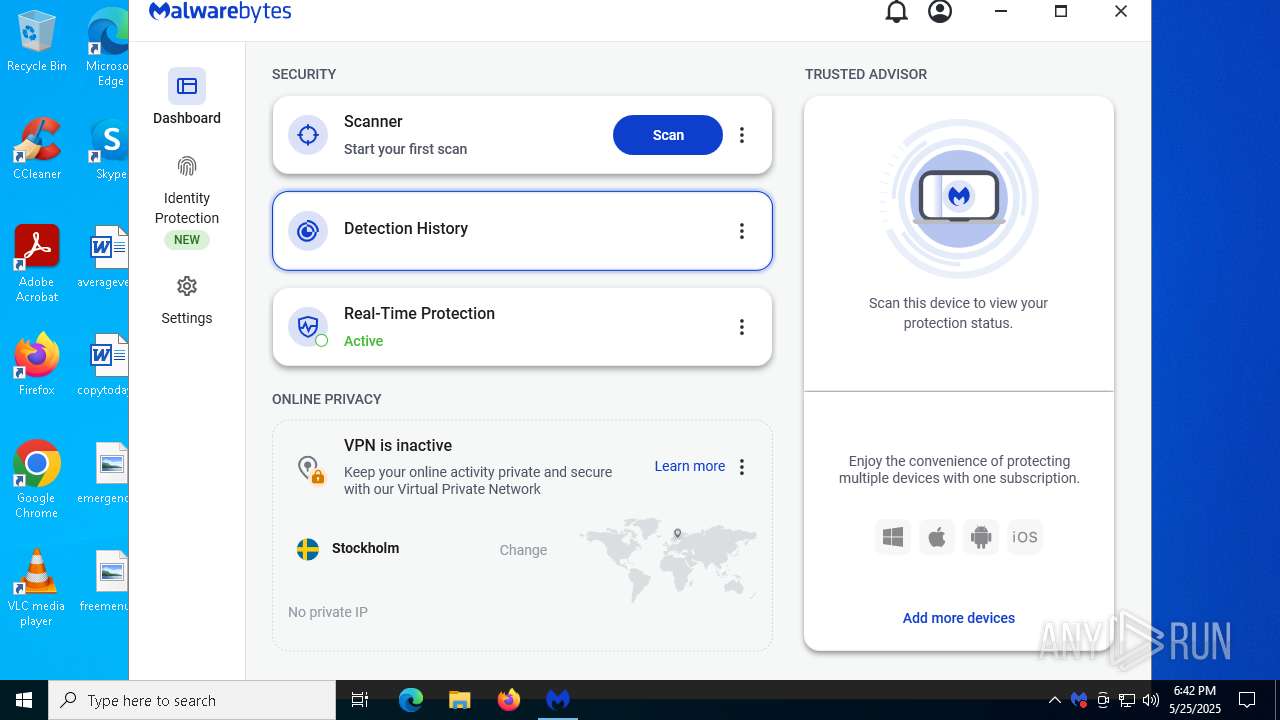
Task: Minimize the Malwarebytes window
Action: coord(1001,11)
